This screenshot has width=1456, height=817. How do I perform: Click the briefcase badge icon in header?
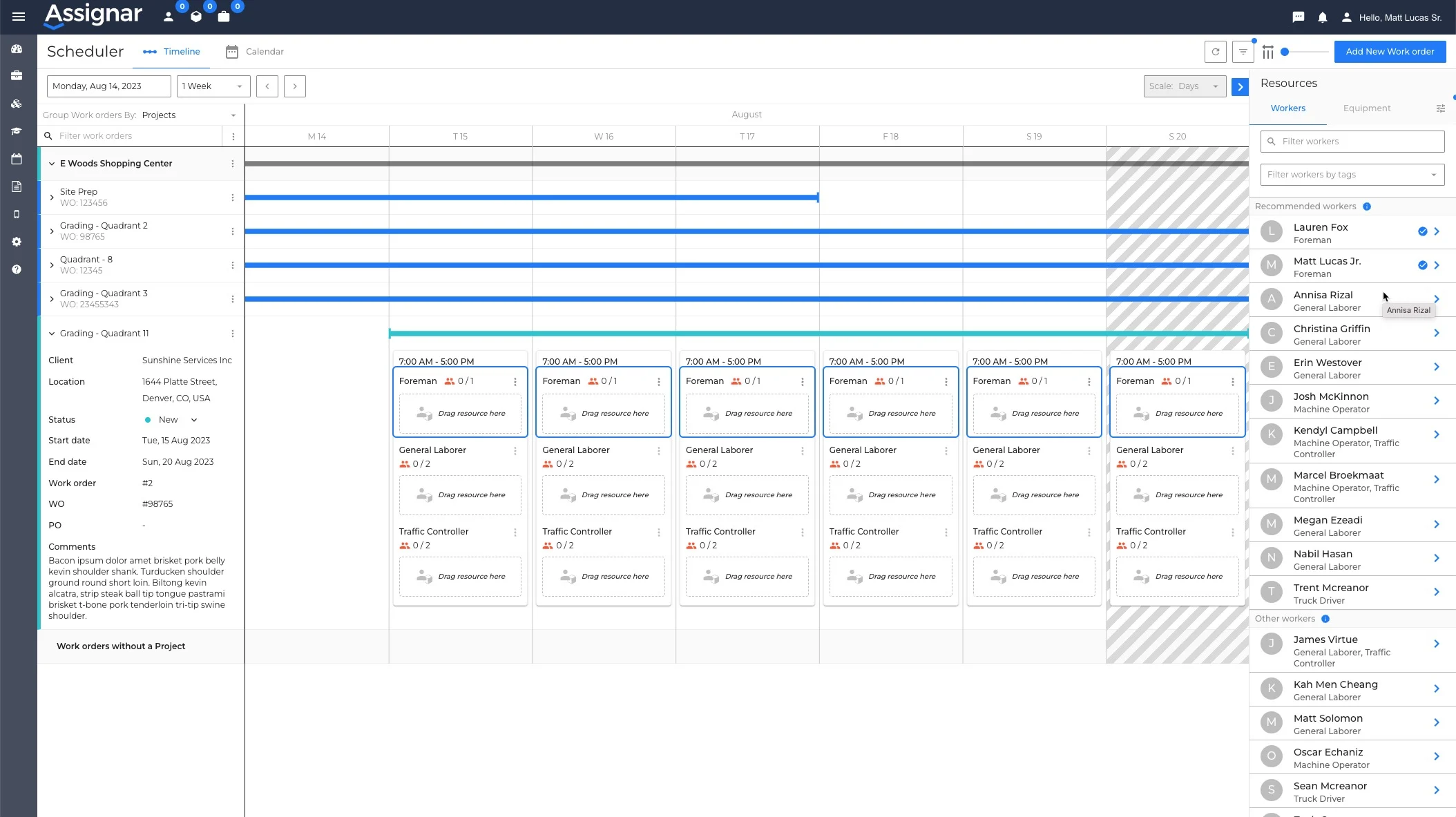[224, 17]
